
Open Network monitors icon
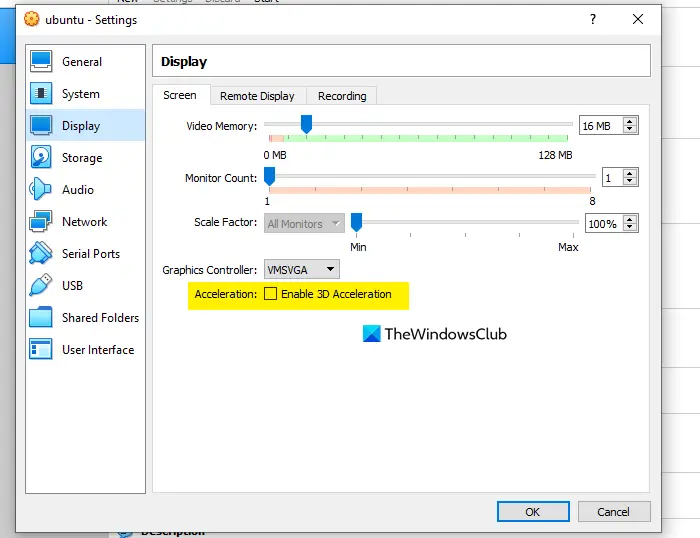41,221
